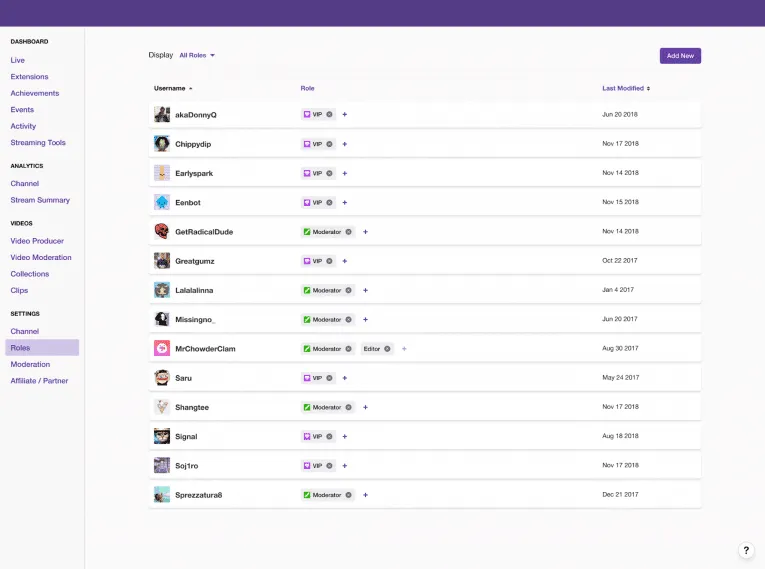765x569 pixels.
Task: Select Roles in settings sidebar
Action: (x=42, y=347)
